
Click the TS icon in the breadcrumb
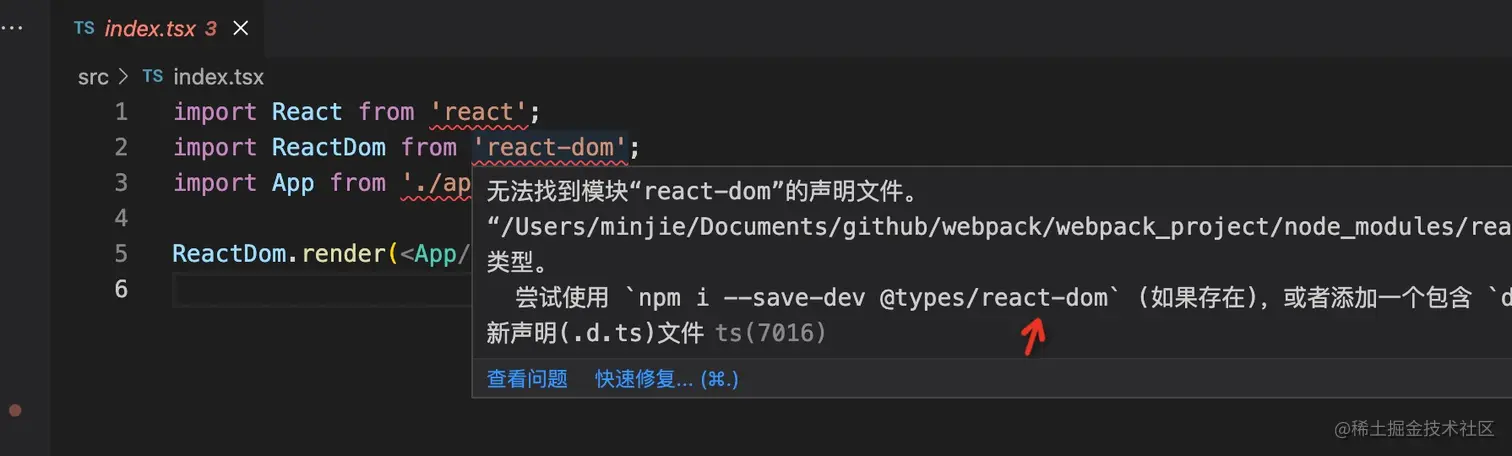(x=152, y=76)
